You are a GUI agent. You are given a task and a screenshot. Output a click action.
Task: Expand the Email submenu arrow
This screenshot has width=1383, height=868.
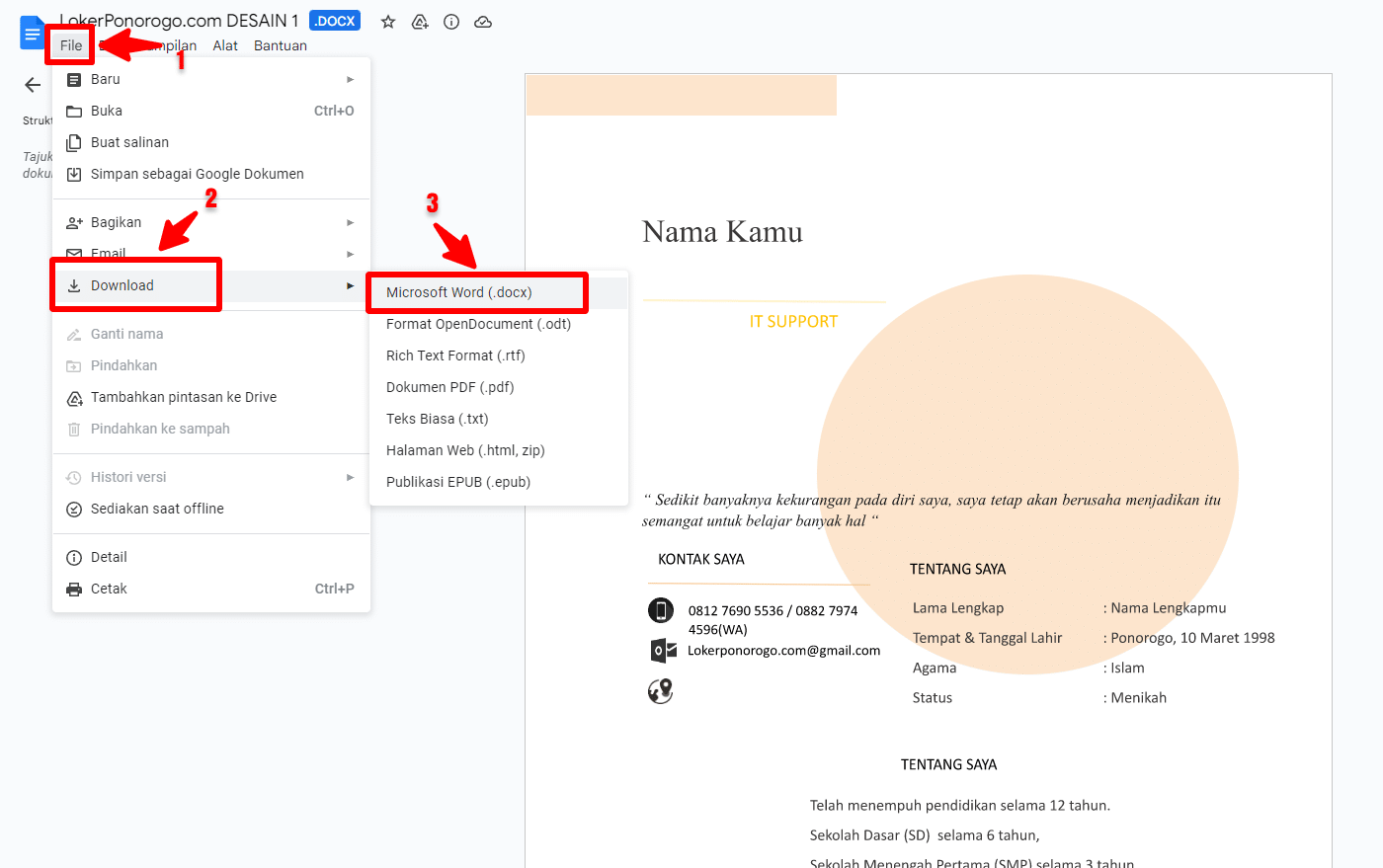(x=350, y=254)
